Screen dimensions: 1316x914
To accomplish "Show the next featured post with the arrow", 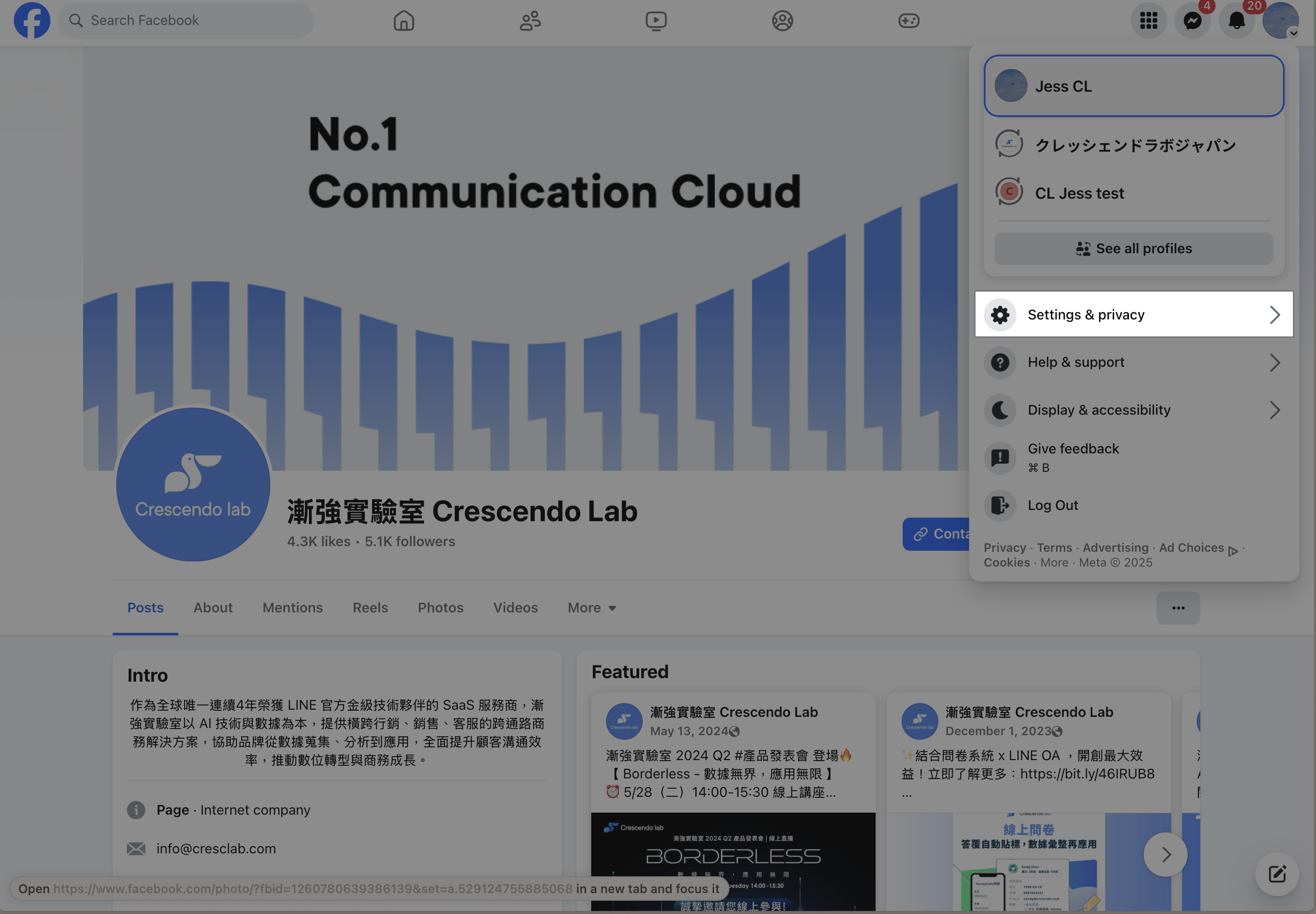I will pos(1165,854).
